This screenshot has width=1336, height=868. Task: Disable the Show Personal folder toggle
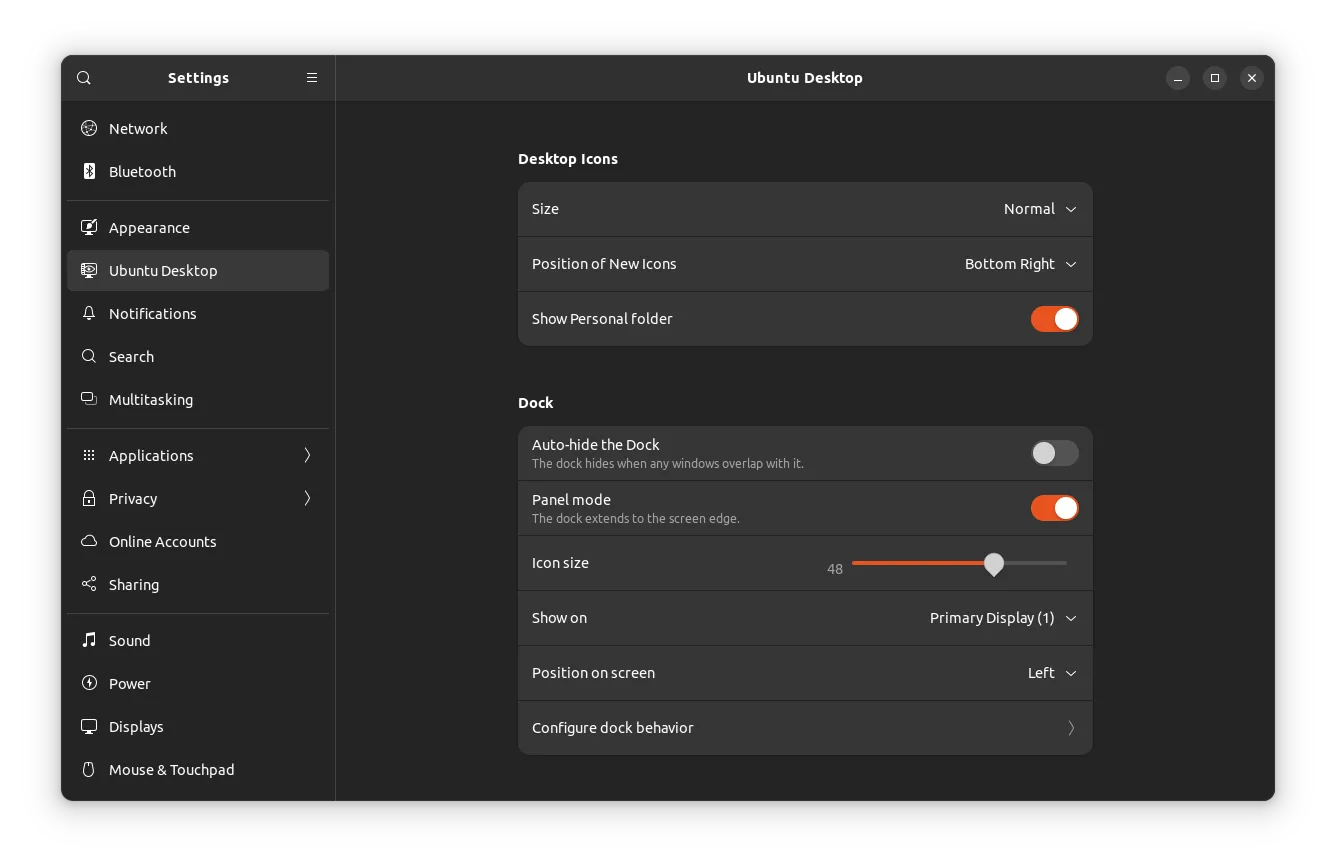(1054, 318)
